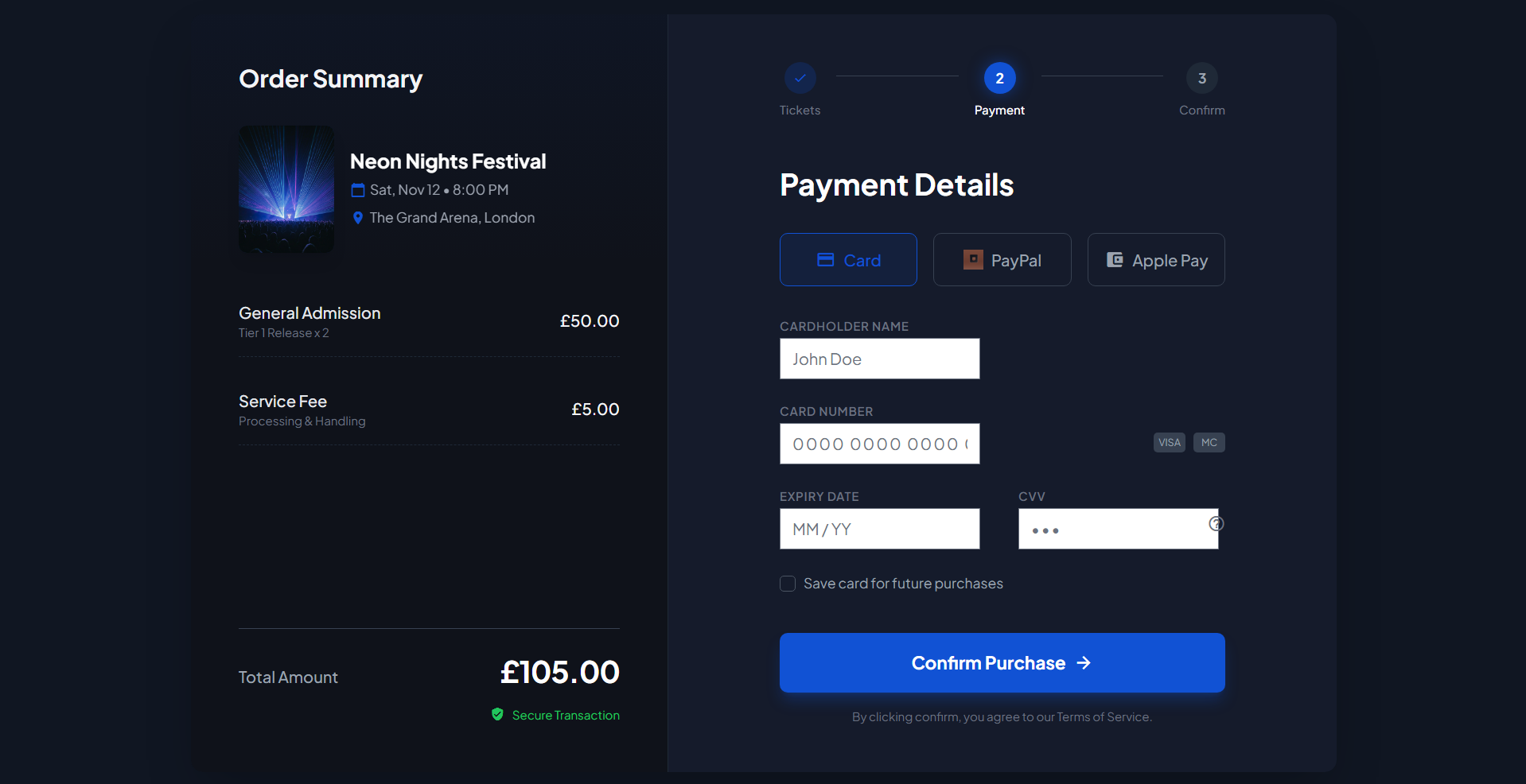Click the calendar icon beside the event date
The width and height of the screenshot is (1526, 784).
356,189
